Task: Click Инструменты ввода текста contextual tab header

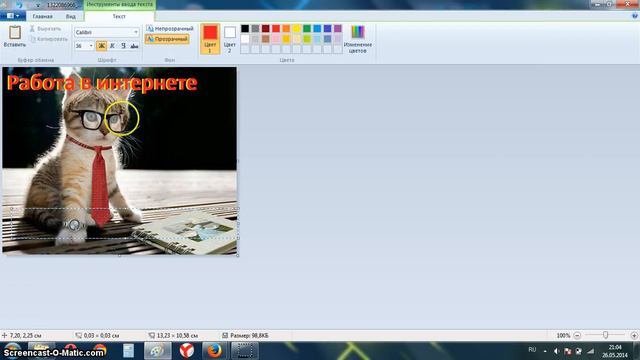Action: (120, 4)
